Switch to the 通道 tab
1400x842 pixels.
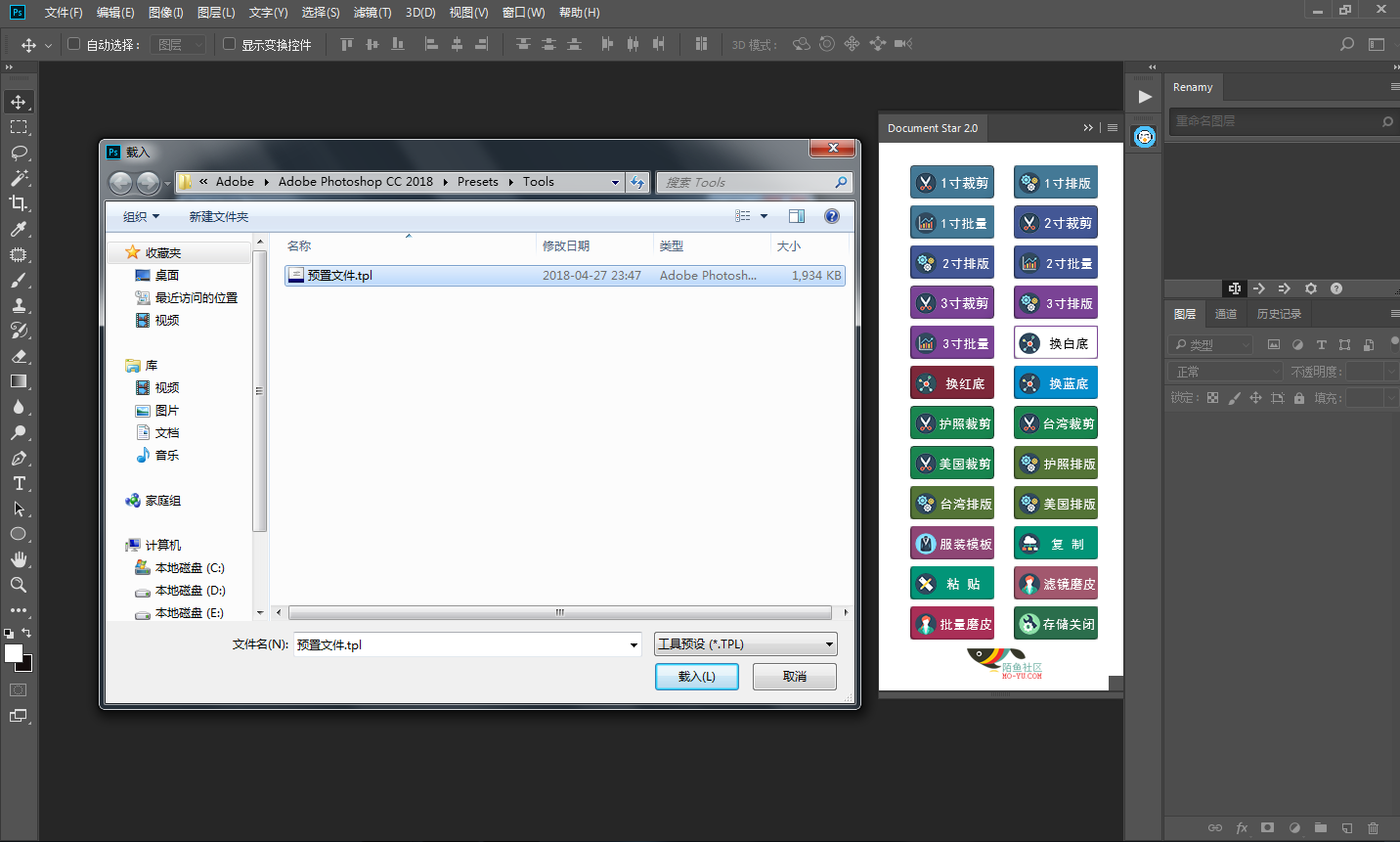[1225, 314]
